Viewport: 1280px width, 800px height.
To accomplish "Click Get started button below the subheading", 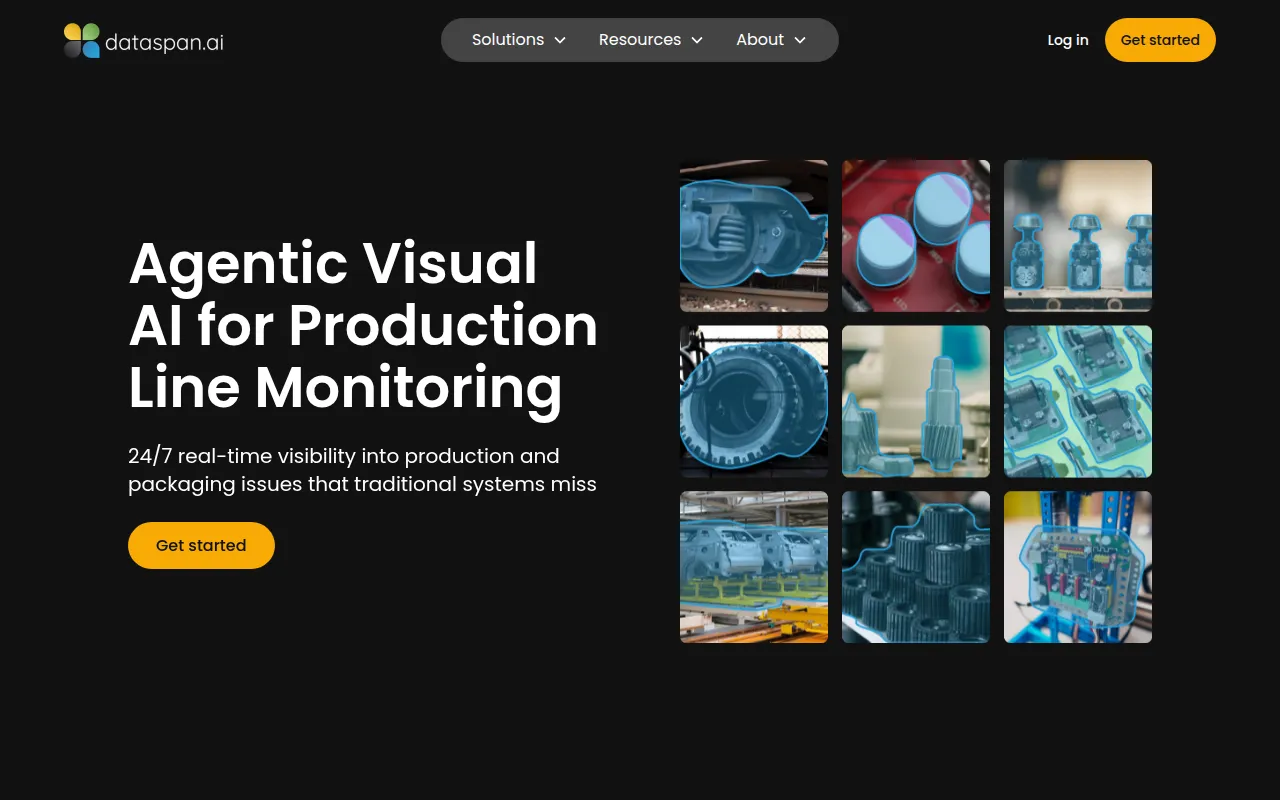I will 201,545.
